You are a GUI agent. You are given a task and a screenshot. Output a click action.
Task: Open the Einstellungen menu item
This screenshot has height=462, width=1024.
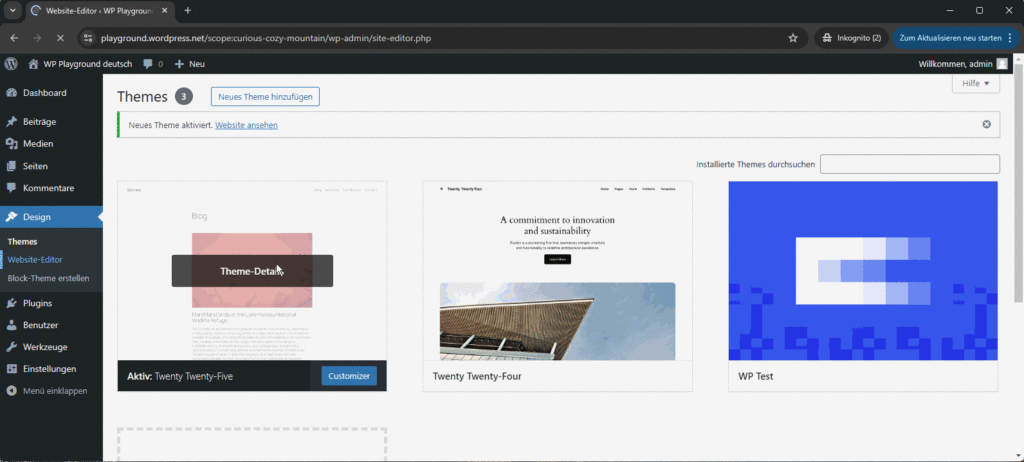pos(51,369)
